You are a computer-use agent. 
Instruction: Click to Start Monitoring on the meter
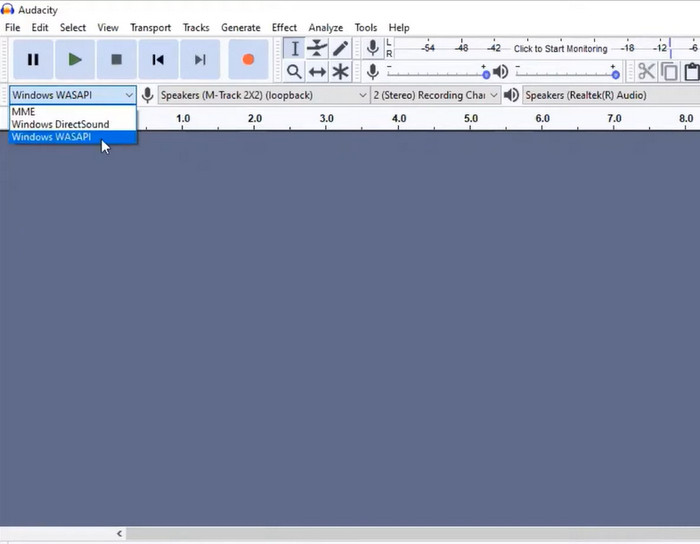[x=560, y=49]
